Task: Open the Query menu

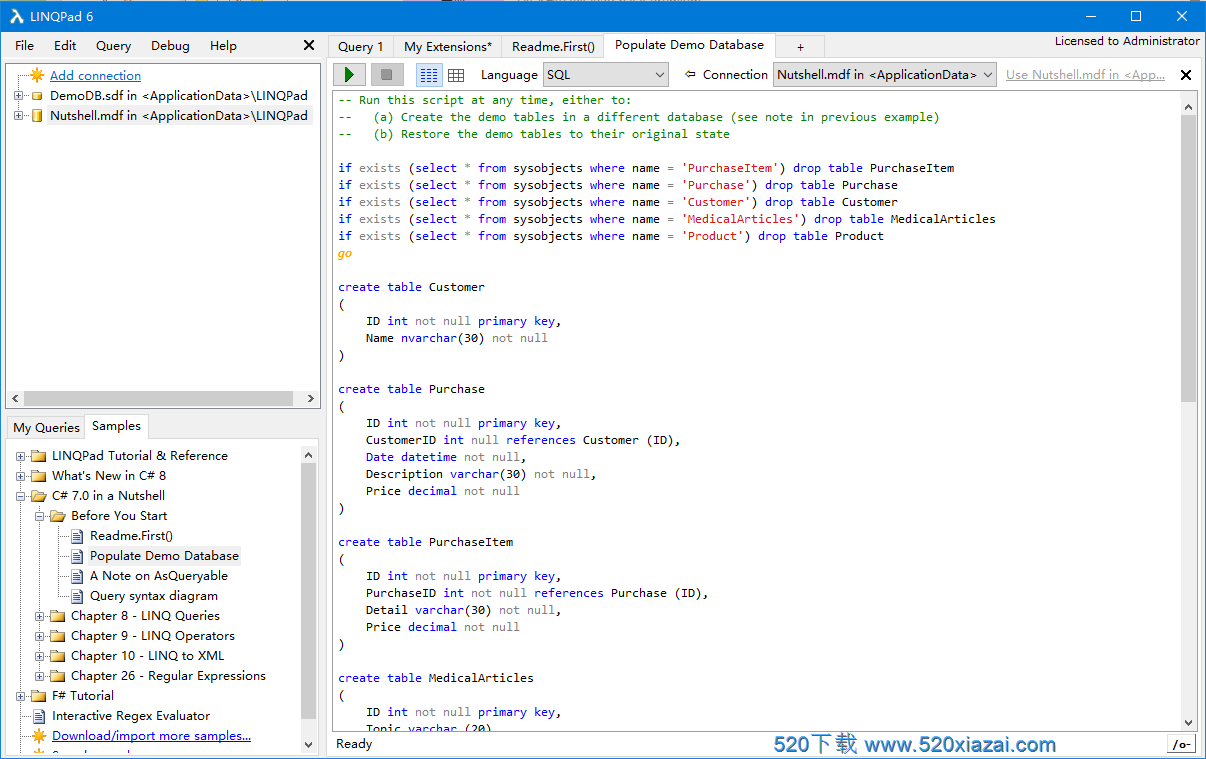Action: coord(113,46)
